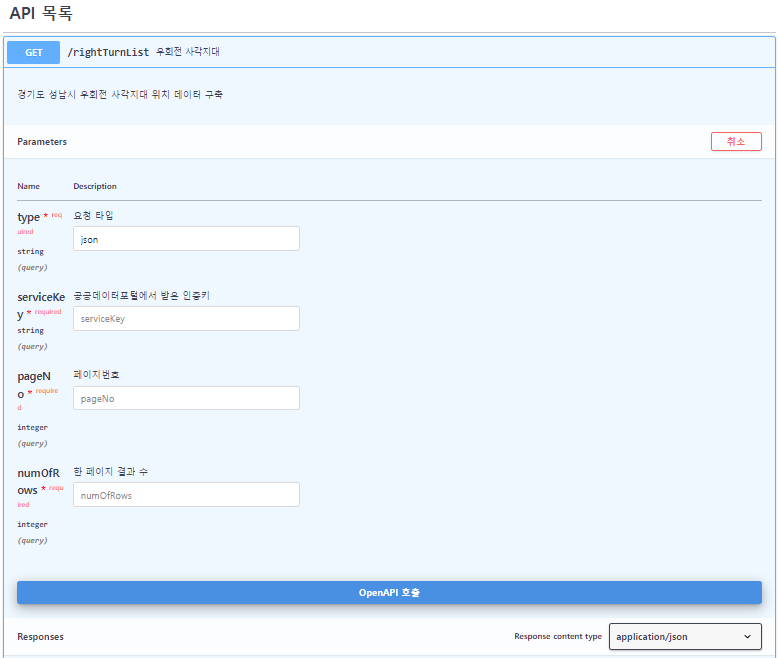
Task: Click the Parameters section label
Action: click(42, 141)
